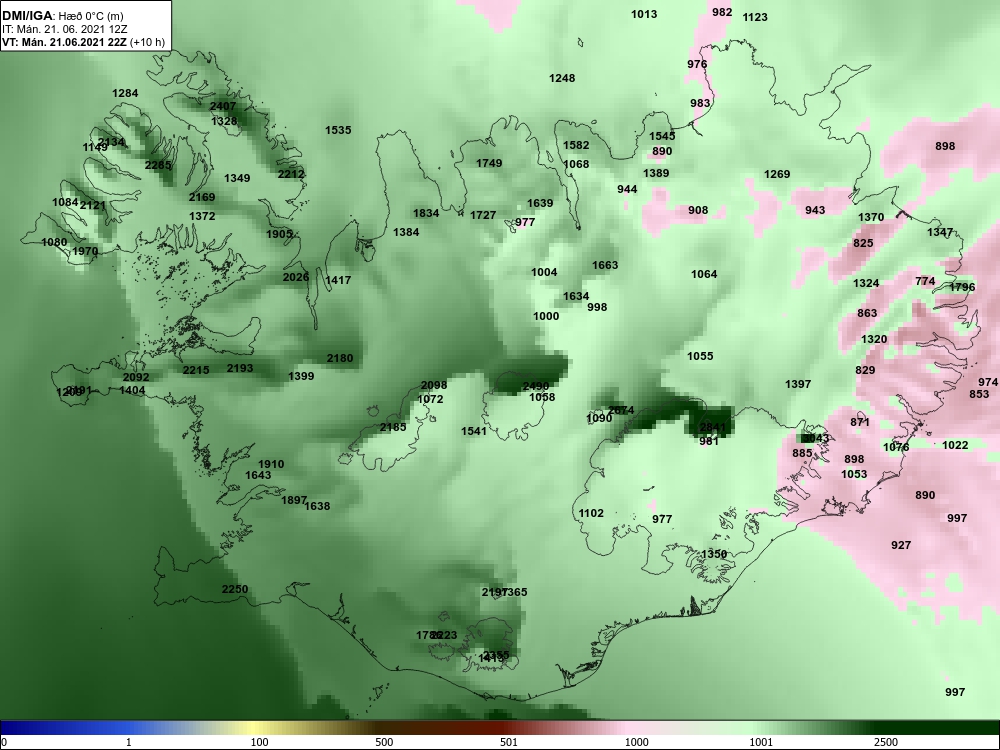Click the 1269 height value

777,174
